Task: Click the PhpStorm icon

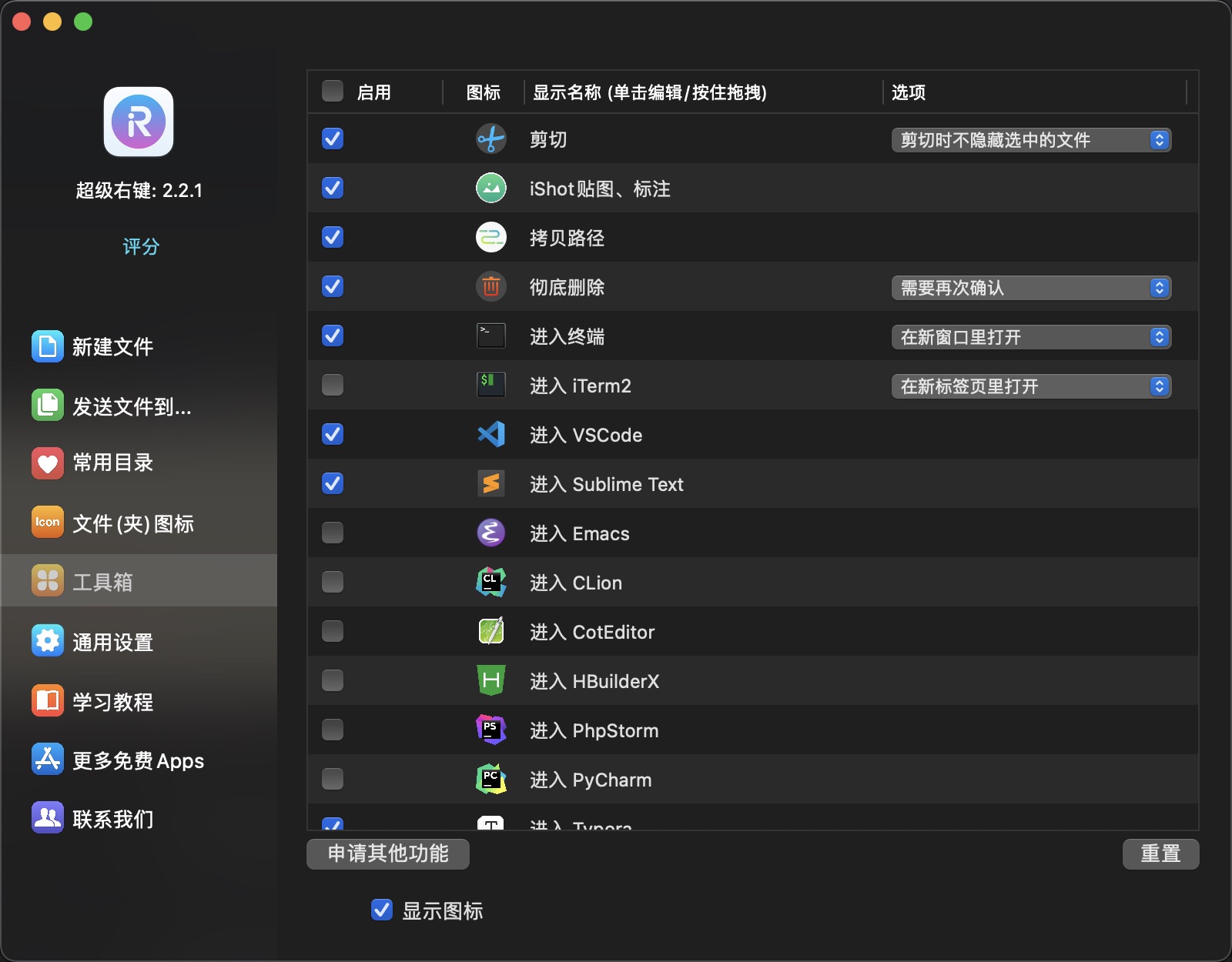Action: click(491, 730)
